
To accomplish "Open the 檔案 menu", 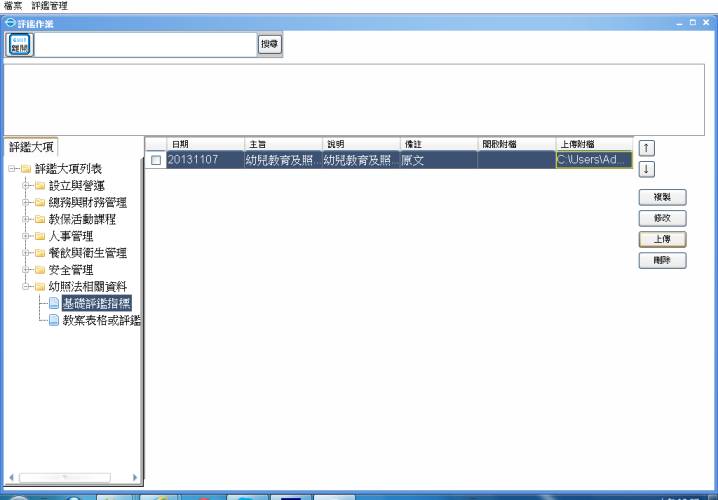I will click(x=15, y=6).
